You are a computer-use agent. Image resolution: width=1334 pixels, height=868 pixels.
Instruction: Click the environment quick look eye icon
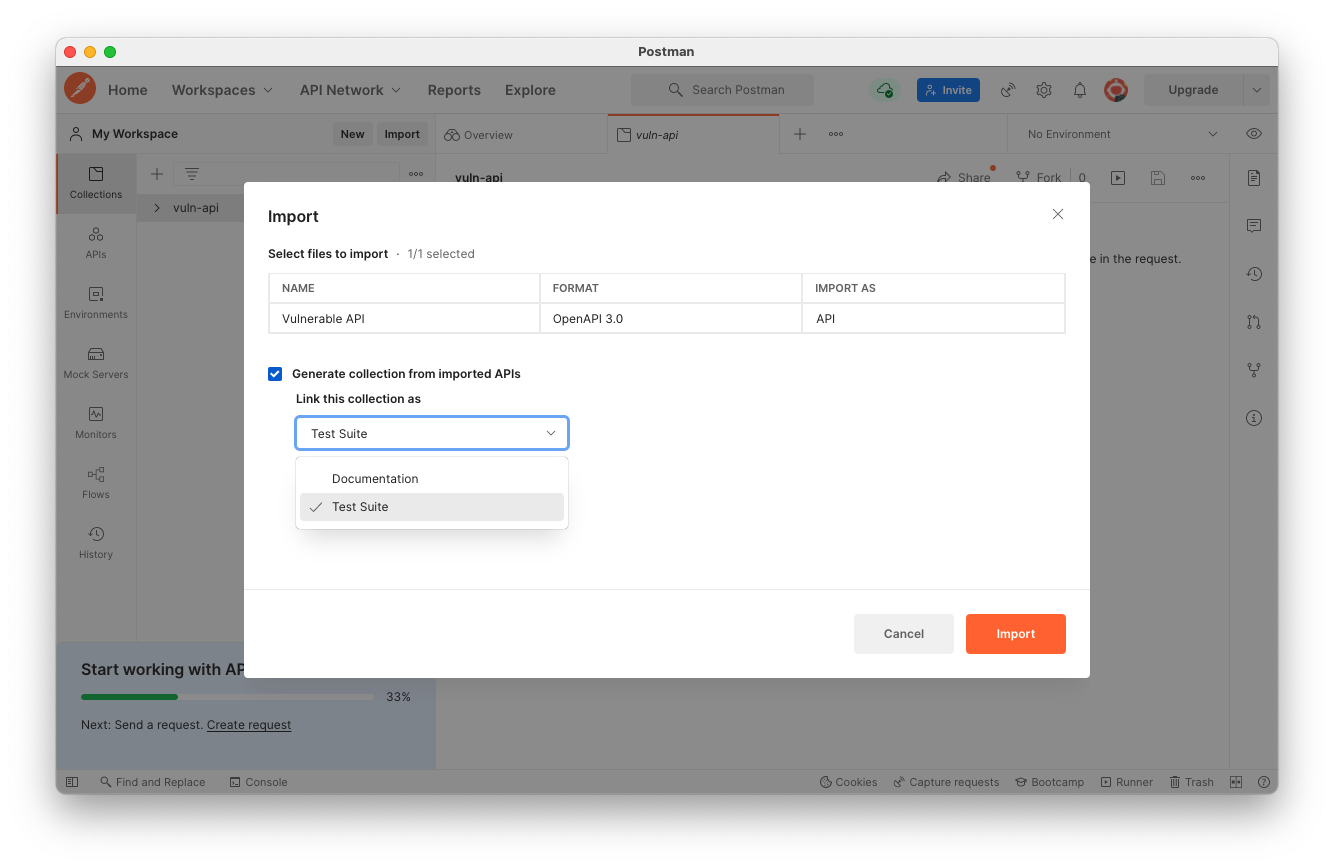tap(1254, 134)
